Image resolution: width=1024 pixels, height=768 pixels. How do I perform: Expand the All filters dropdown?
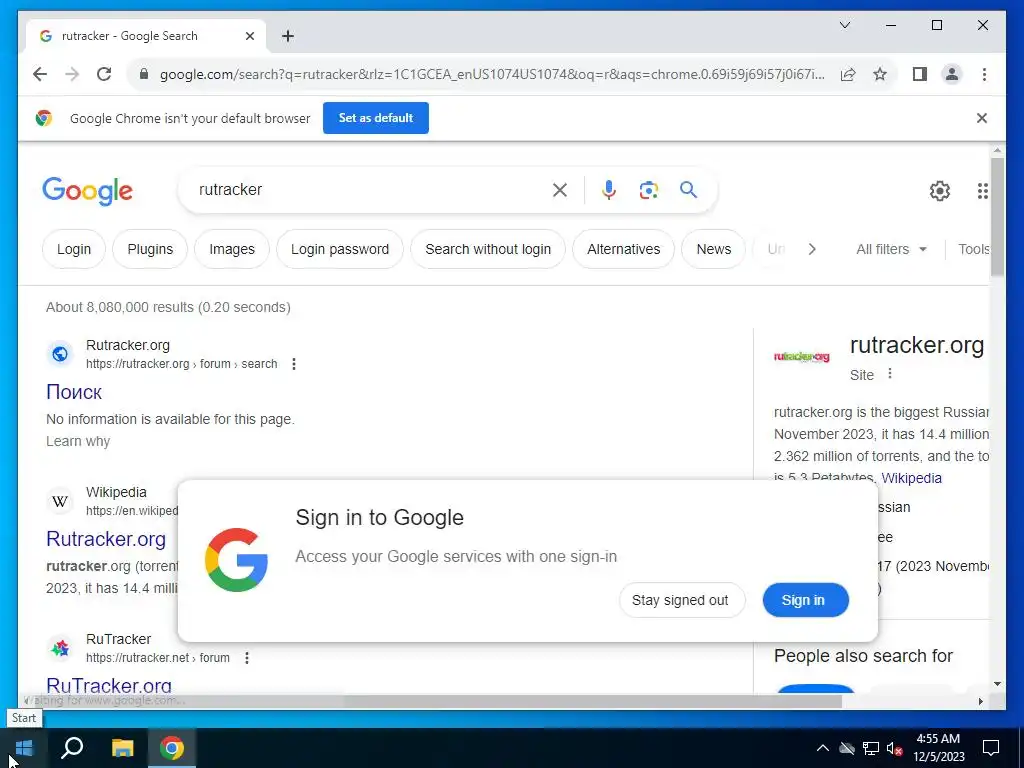891,249
